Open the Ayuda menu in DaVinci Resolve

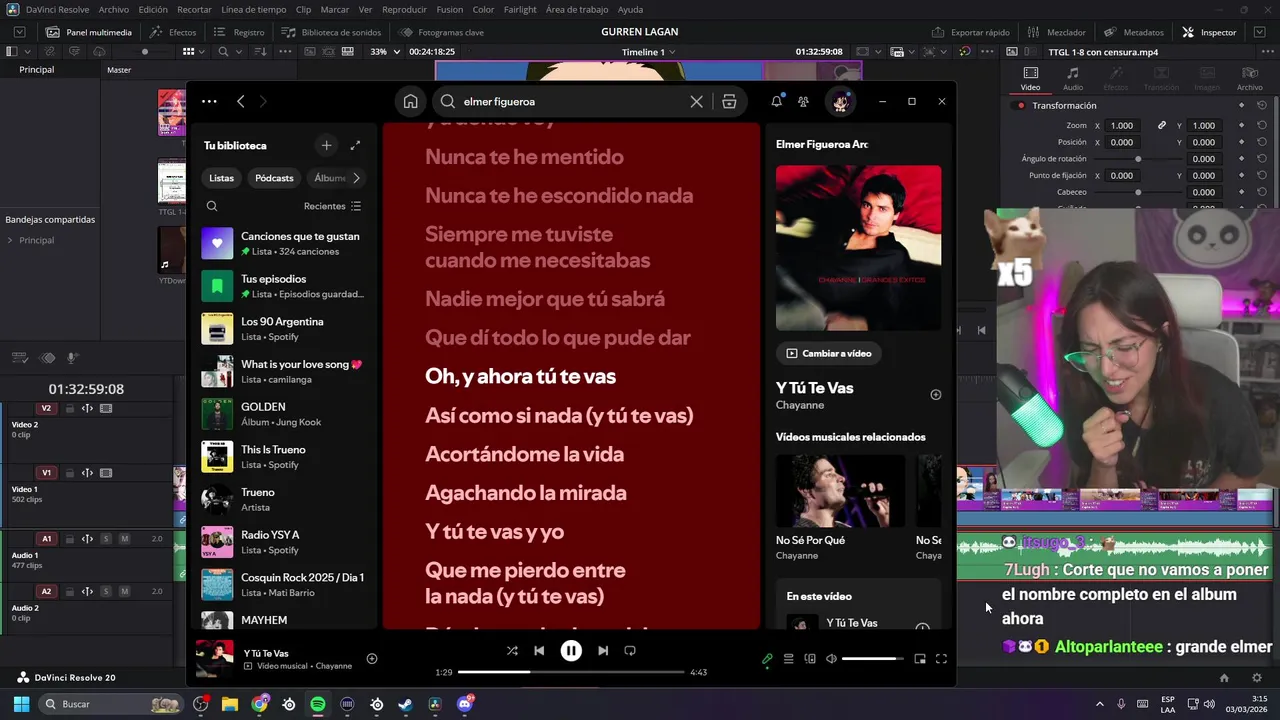point(630,9)
